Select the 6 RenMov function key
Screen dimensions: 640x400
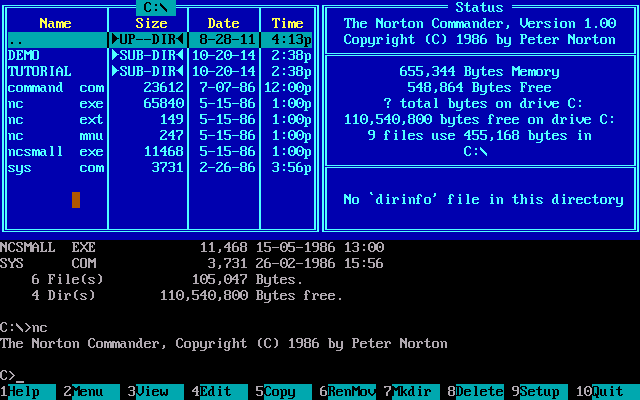click(x=348, y=391)
